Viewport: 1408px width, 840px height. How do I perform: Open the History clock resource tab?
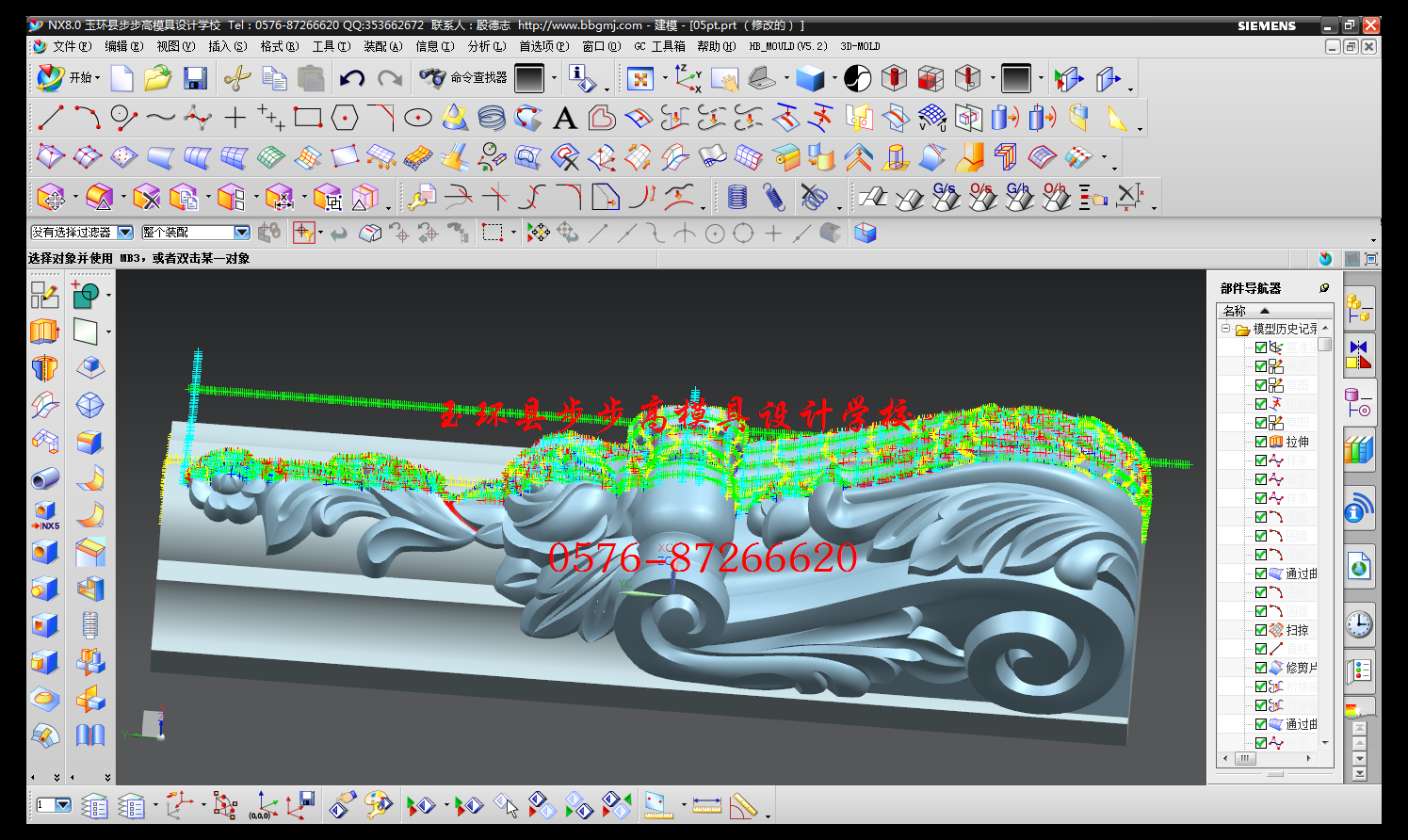1359,624
